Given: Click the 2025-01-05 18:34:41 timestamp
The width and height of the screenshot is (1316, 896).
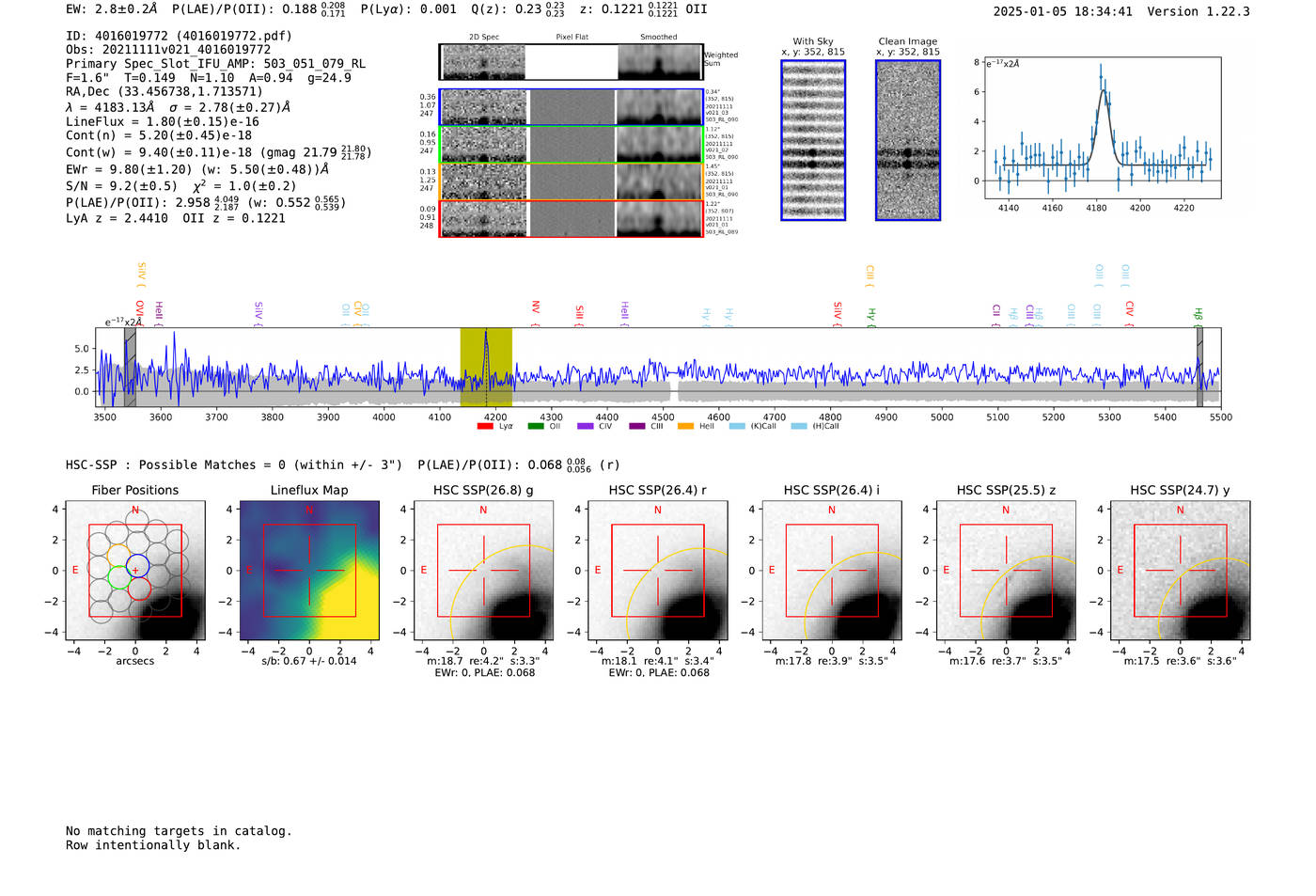Looking at the screenshot, I should coord(1063,11).
